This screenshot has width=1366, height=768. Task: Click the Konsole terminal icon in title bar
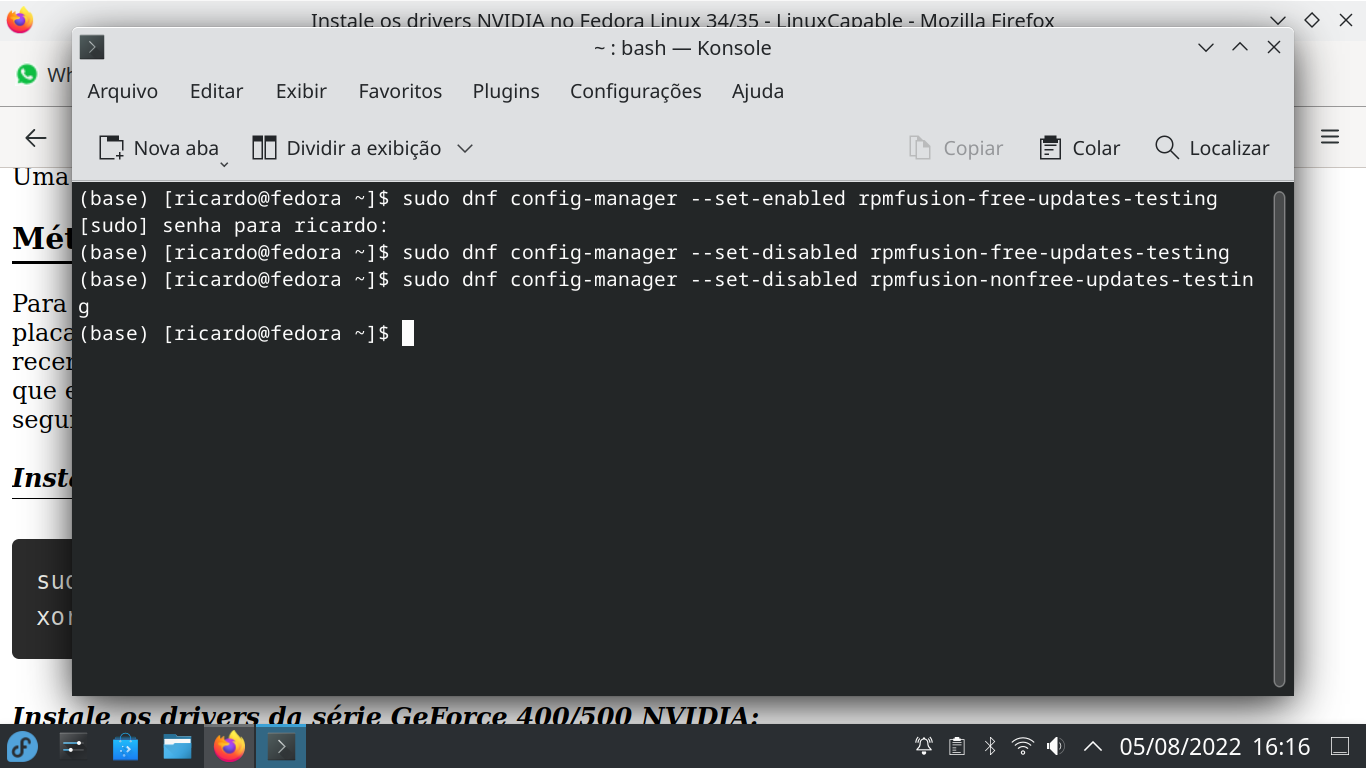click(x=92, y=47)
